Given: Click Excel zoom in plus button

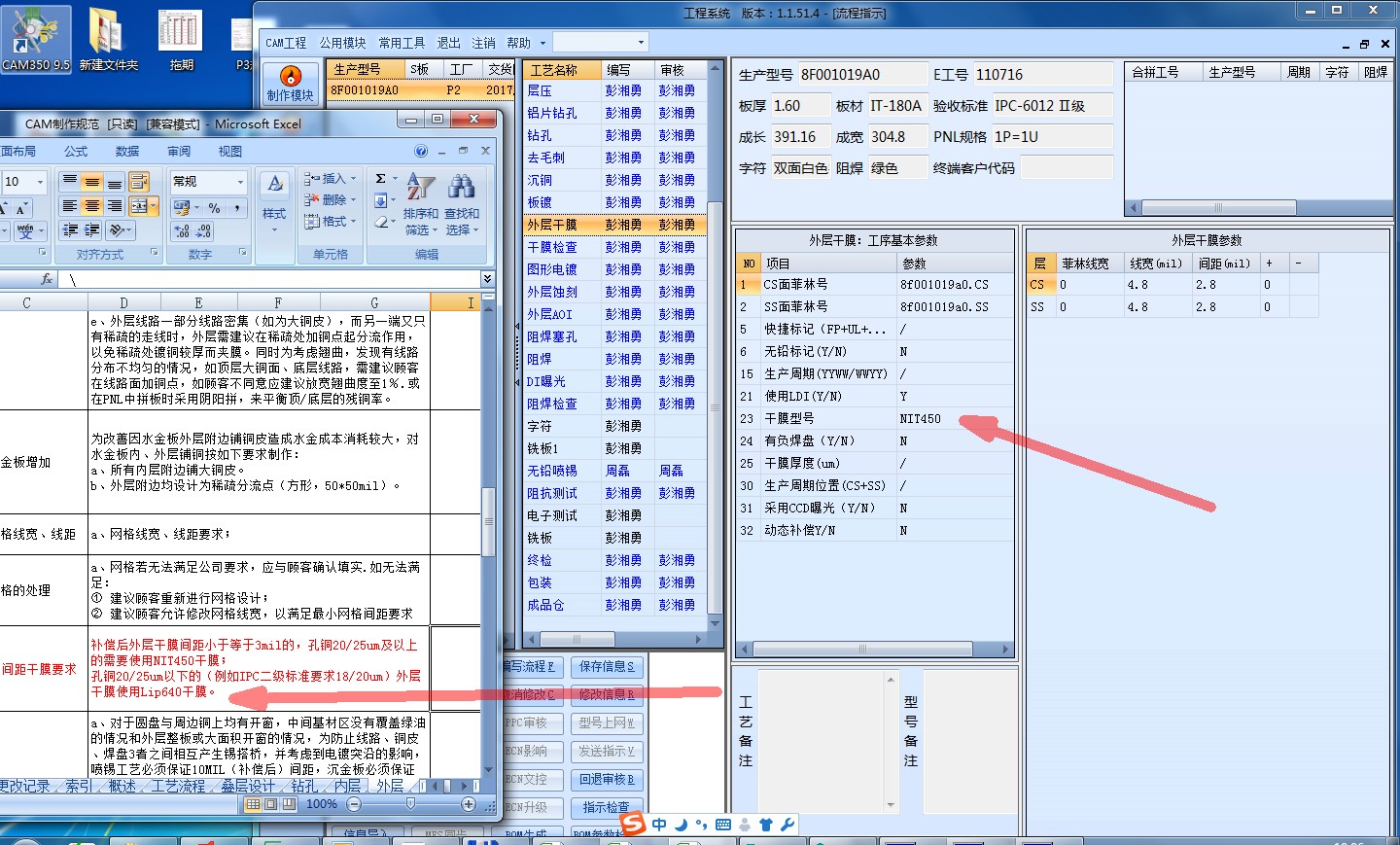Looking at the screenshot, I should click(469, 804).
